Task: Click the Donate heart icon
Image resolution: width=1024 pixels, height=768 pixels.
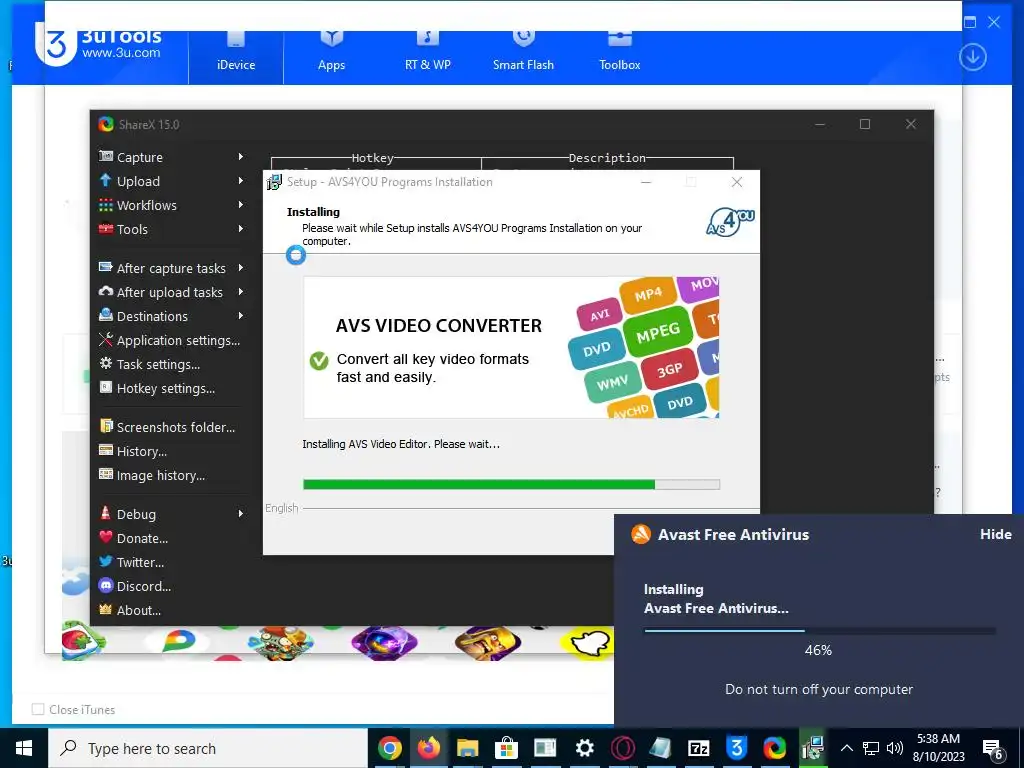Action: point(105,537)
